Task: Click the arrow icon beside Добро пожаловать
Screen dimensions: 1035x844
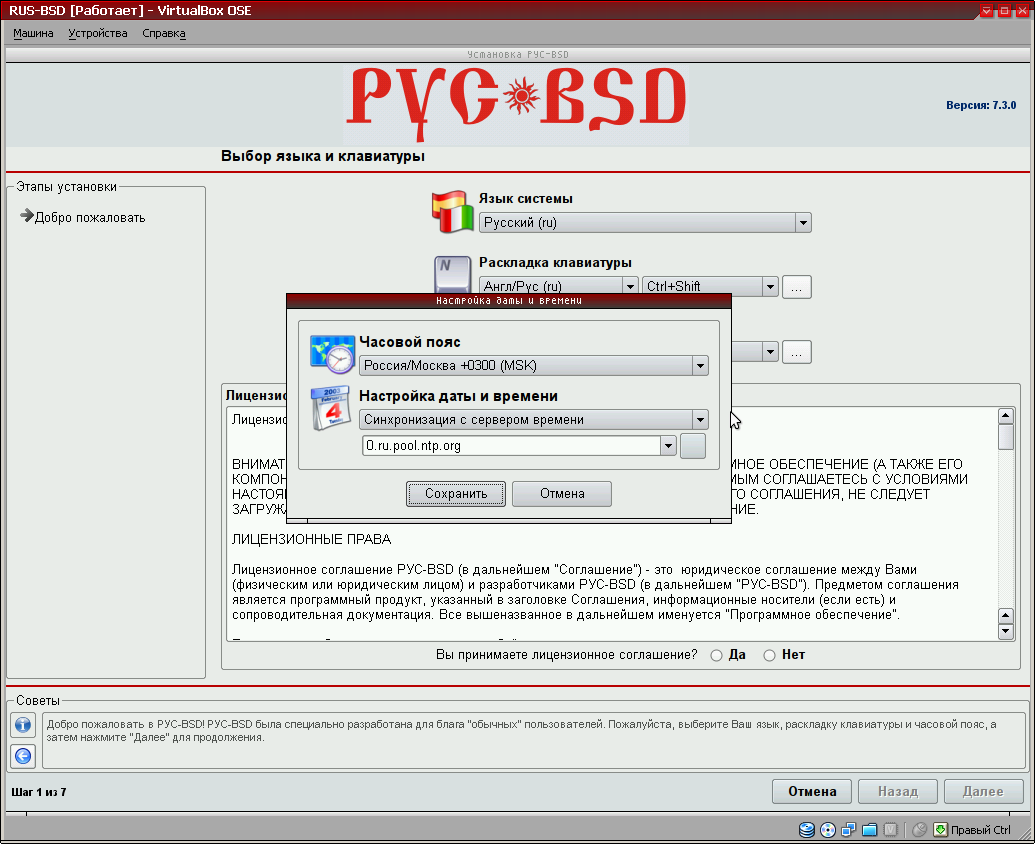Action: coord(26,216)
